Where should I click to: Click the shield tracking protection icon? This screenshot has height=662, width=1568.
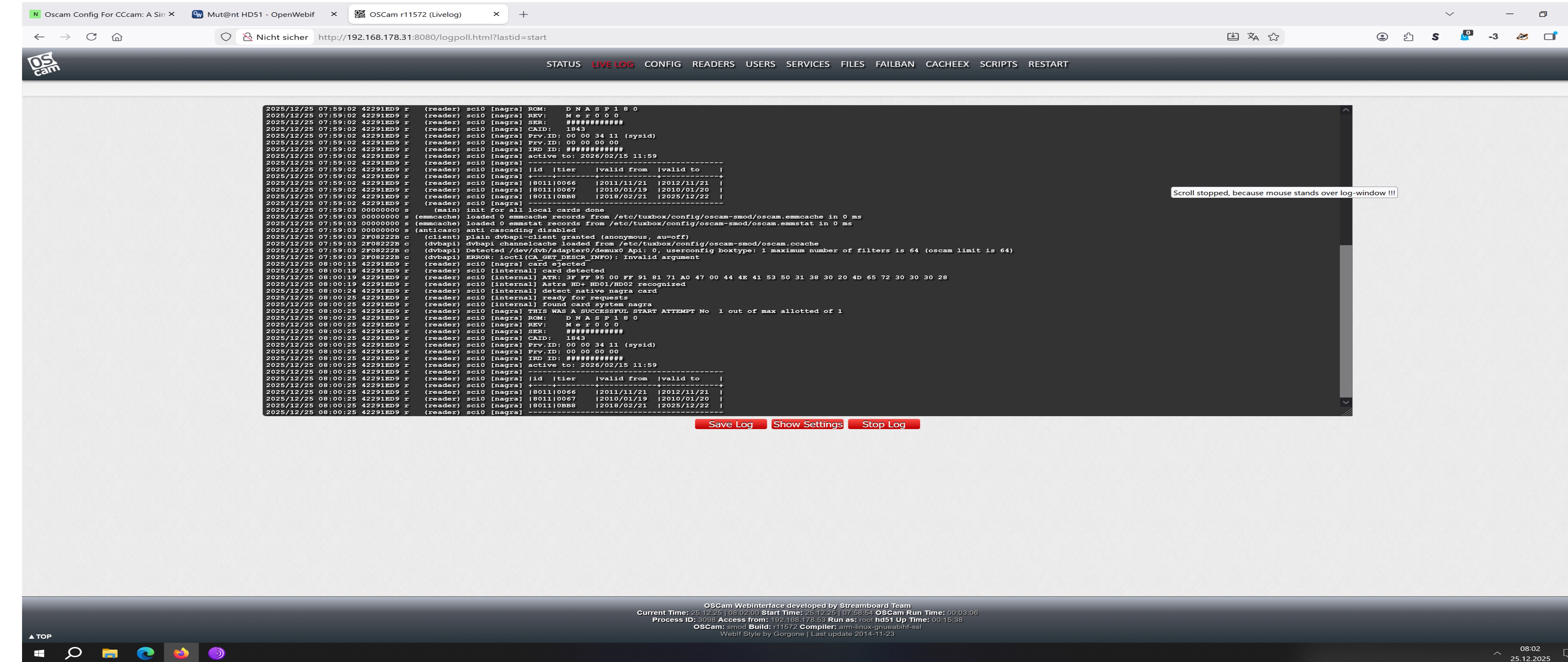226,37
